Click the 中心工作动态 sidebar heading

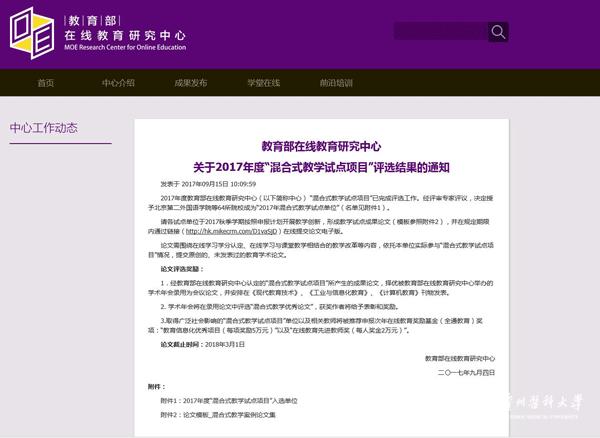(44, 128)
